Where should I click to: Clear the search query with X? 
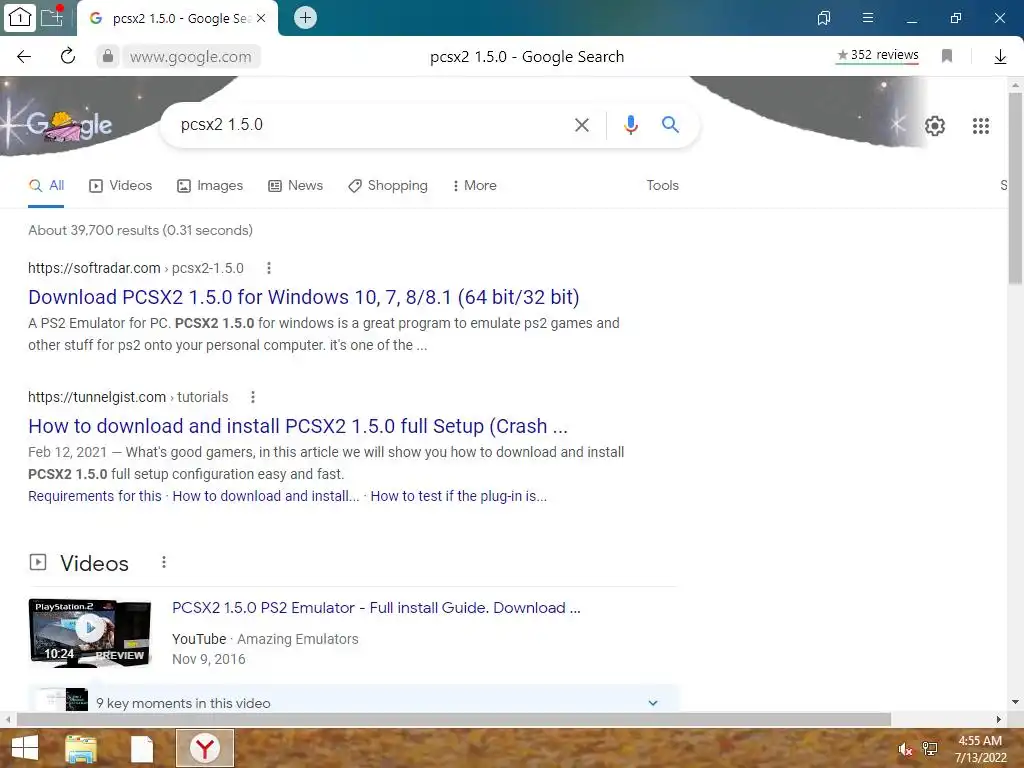click(581, 125)
